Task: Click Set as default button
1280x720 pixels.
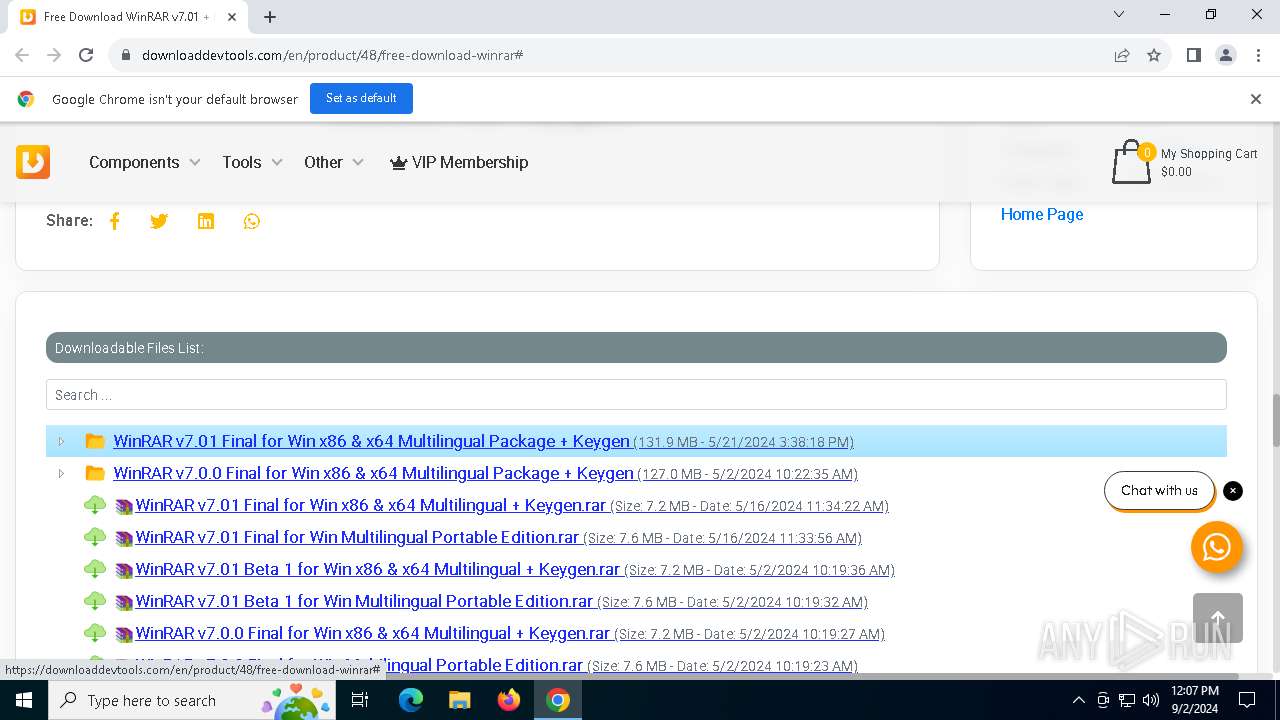Action: click(x=361, y=98)
